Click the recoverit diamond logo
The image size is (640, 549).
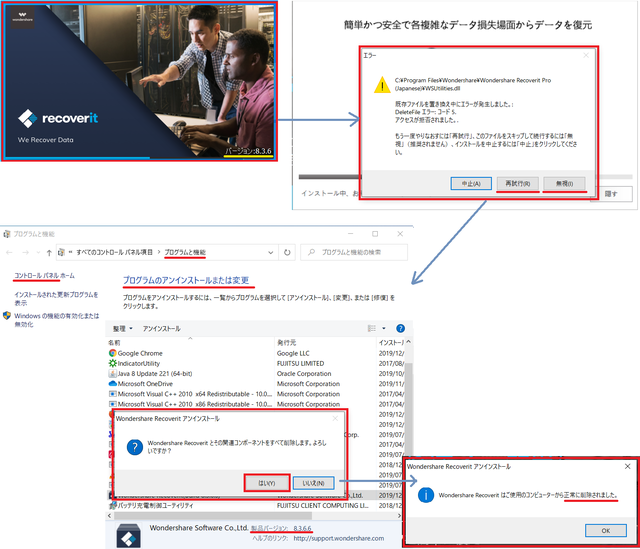(28, 118)
